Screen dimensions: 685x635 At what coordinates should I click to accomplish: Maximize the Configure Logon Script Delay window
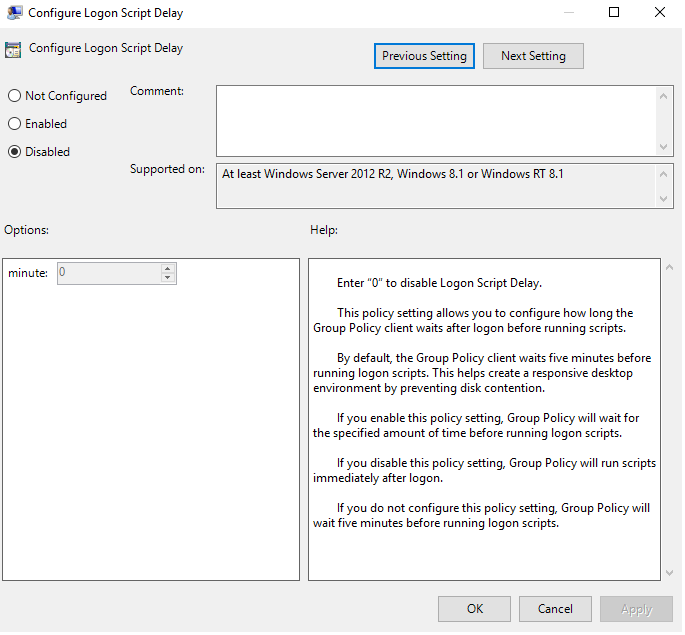(614, 13)
